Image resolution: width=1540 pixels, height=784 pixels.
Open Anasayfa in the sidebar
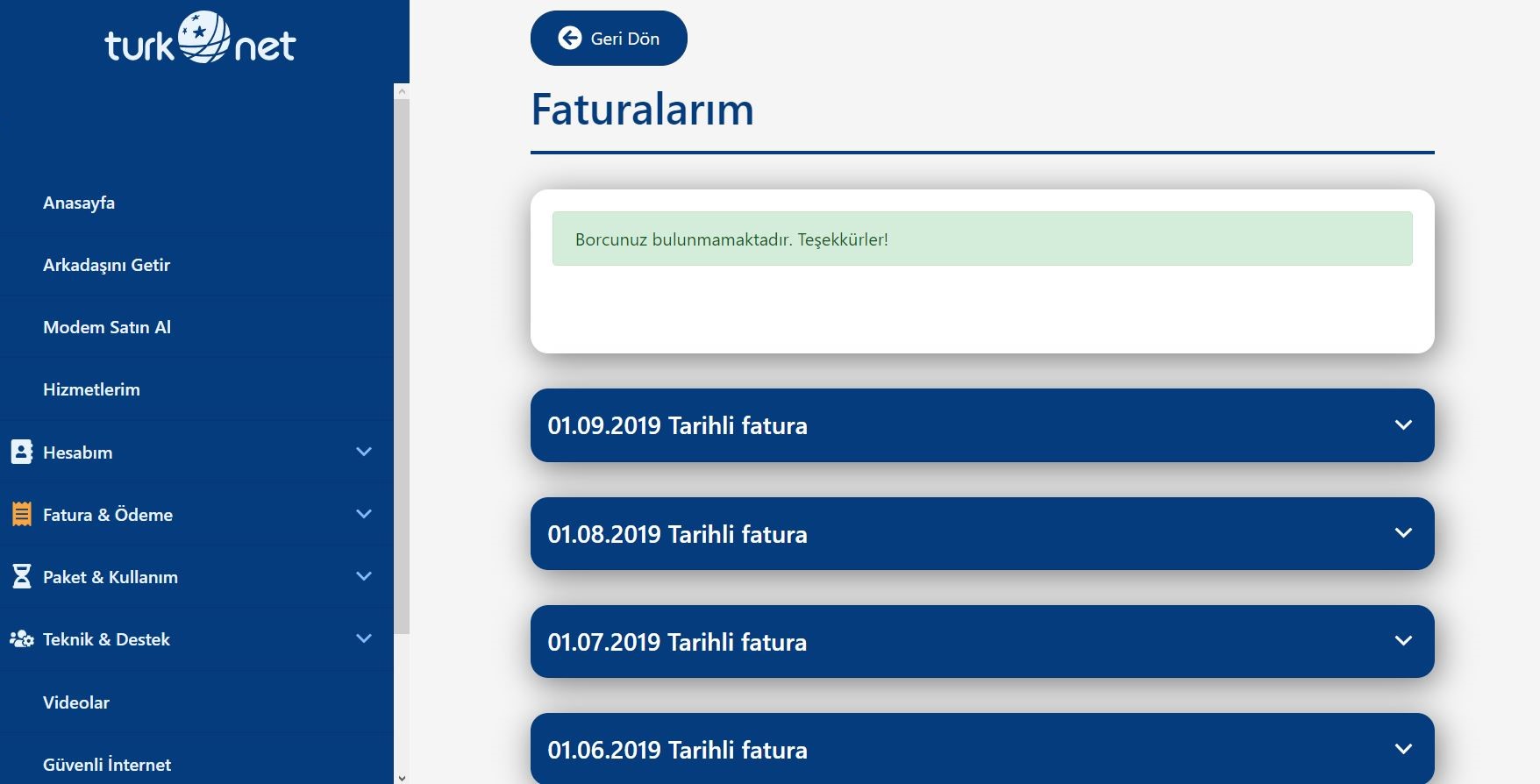tap(79, 203)
